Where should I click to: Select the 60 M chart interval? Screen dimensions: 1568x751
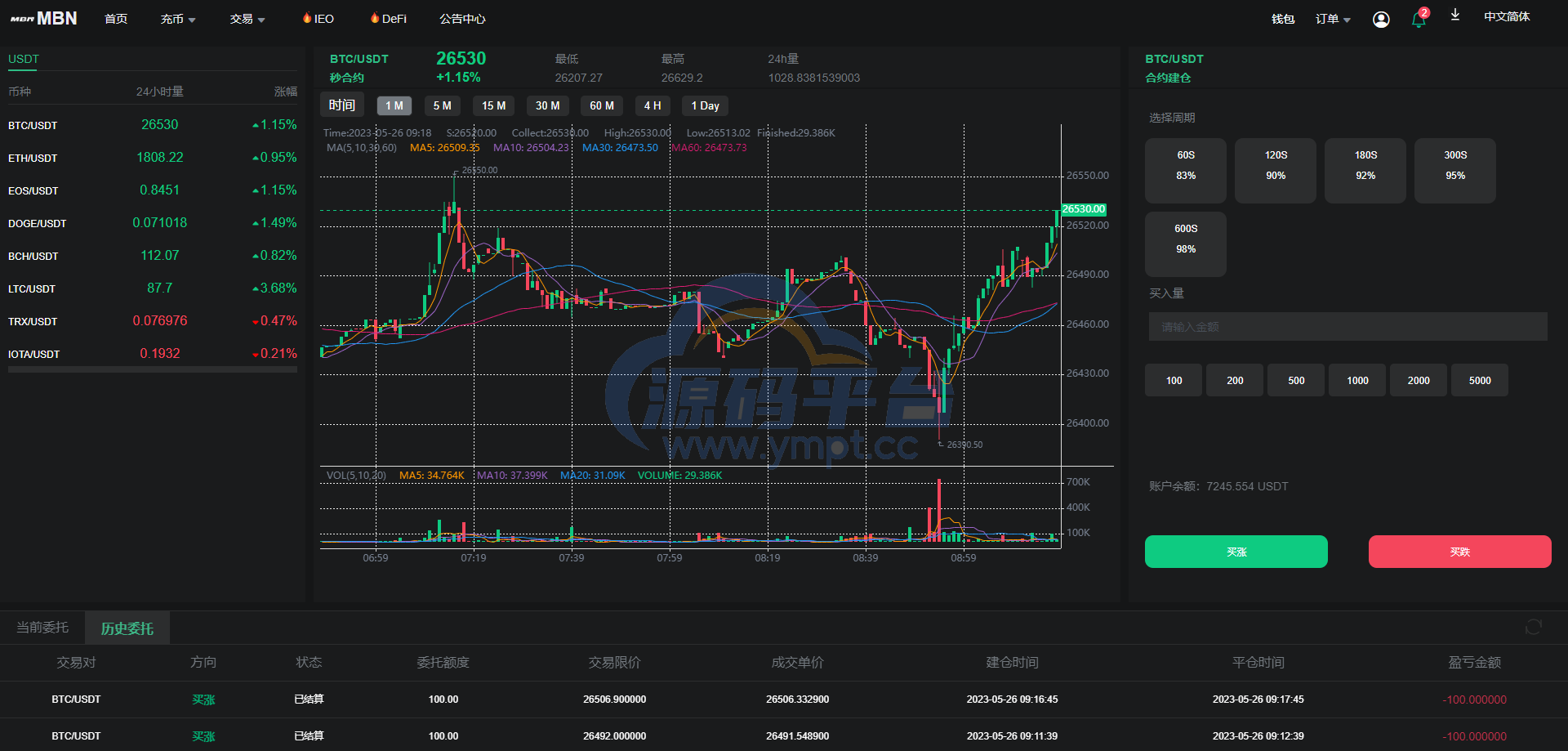(x=602, y=105)
